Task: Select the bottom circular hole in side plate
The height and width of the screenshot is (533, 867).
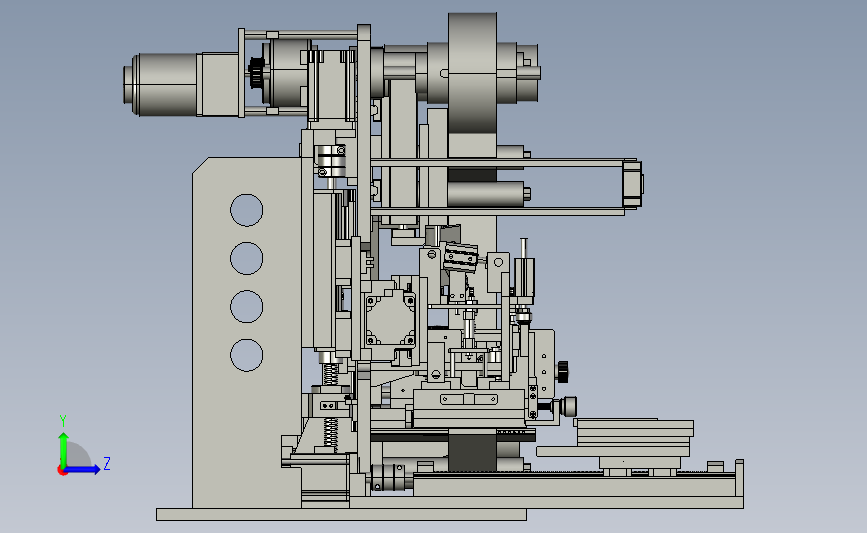Action: pyautogui.click(x=247, y=355)
